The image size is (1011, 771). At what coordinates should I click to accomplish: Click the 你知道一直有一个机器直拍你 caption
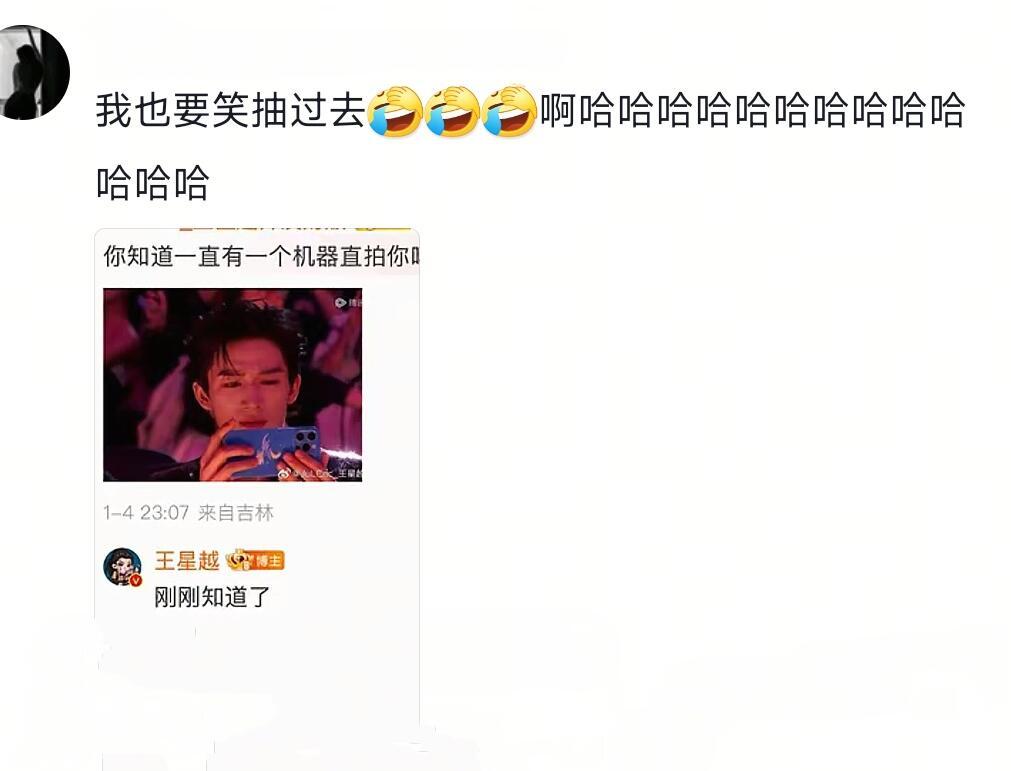coord(261,256)
